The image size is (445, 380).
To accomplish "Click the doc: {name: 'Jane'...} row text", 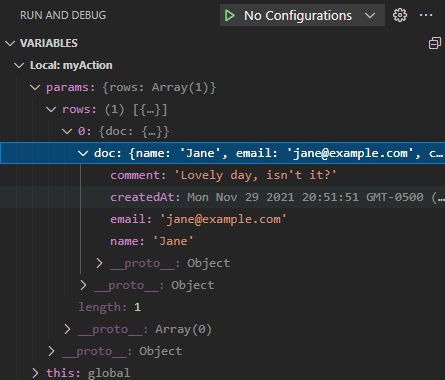I will pyautogui.click(x=269, y=153).
